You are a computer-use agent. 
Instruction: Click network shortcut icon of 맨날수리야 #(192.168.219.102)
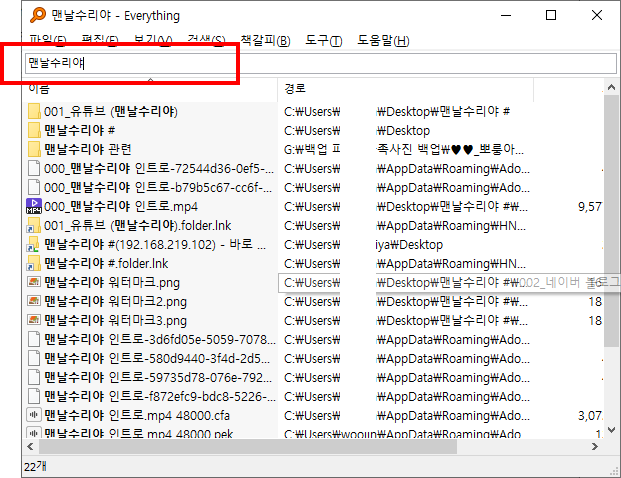34,244
